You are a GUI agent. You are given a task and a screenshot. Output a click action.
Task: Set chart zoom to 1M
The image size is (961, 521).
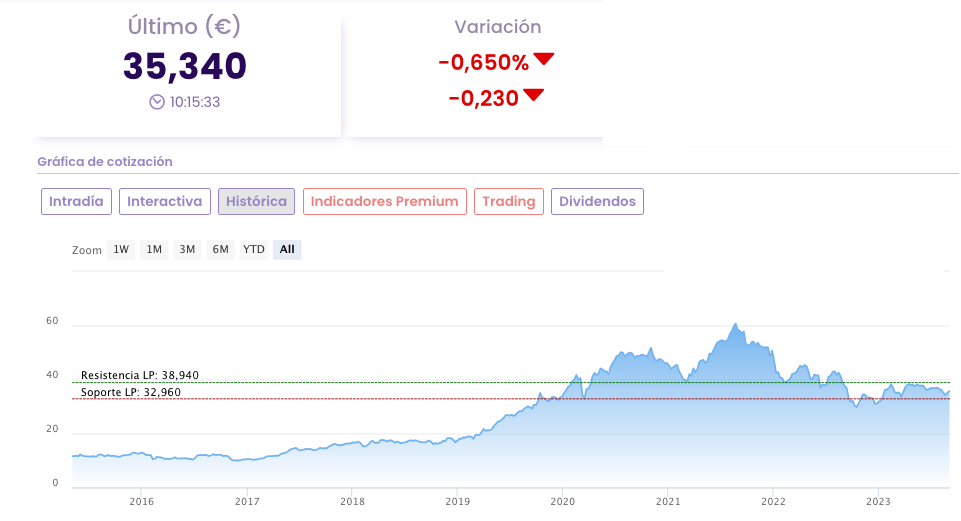tap(154, 249)
